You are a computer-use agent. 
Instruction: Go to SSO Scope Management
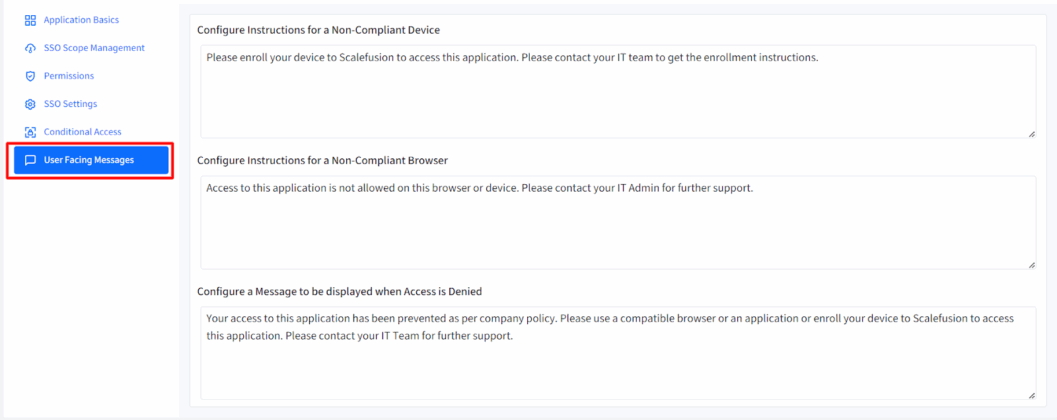[94, 48]
